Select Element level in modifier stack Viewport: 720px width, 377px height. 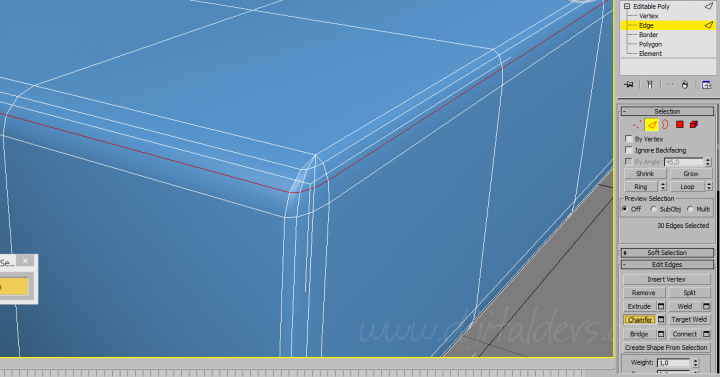650,54
